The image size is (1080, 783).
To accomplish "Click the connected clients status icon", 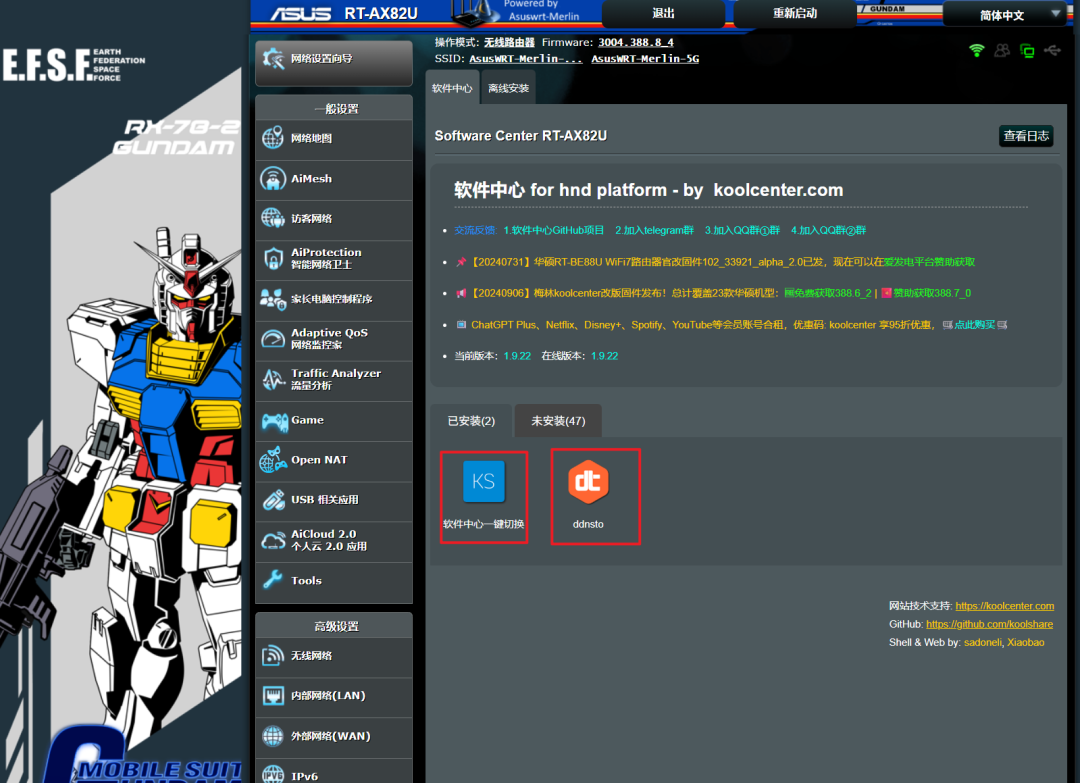I will coord(1002,50).
